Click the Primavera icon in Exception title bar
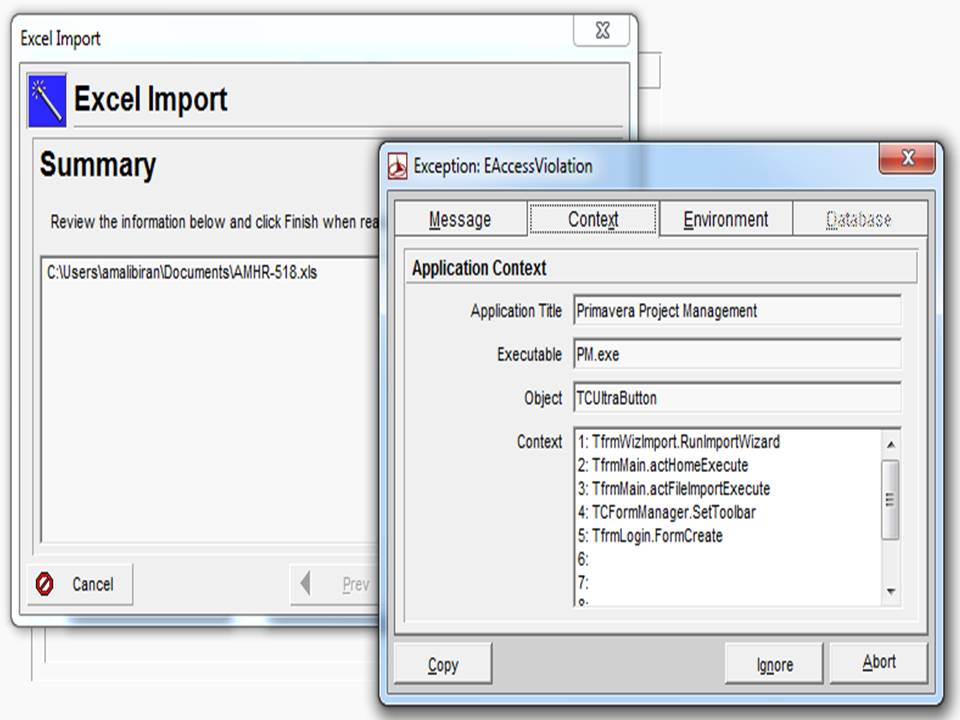The height and width of the screenshot is (720, 960). 397,166
